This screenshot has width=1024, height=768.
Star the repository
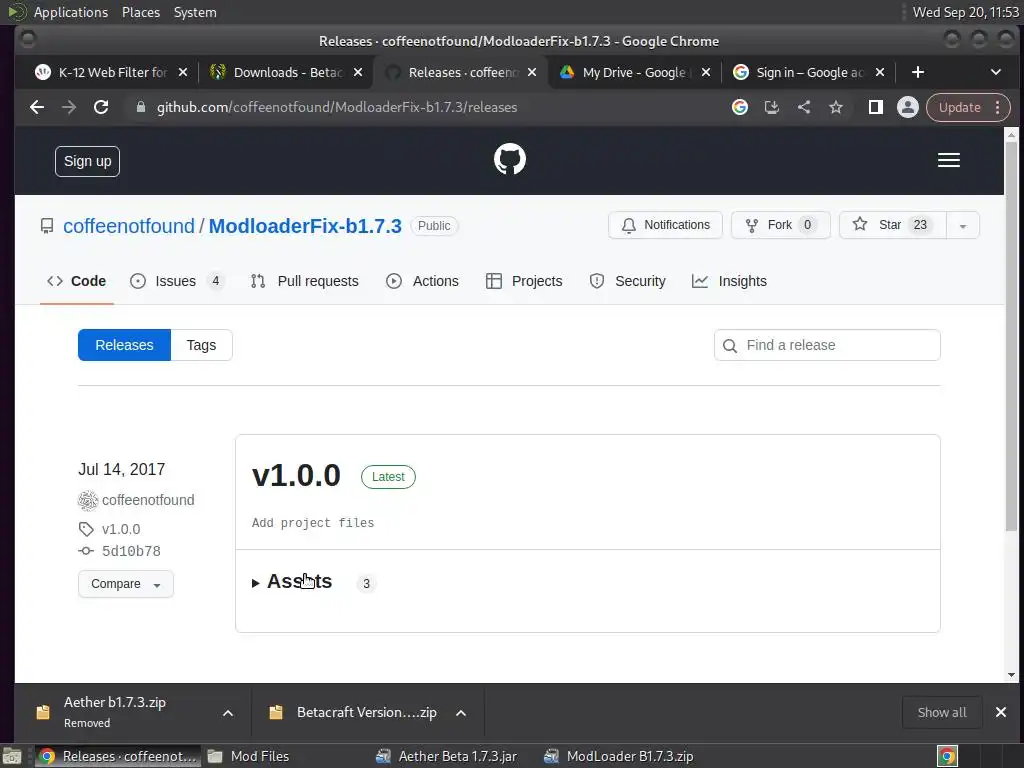(x=892, y=225)
